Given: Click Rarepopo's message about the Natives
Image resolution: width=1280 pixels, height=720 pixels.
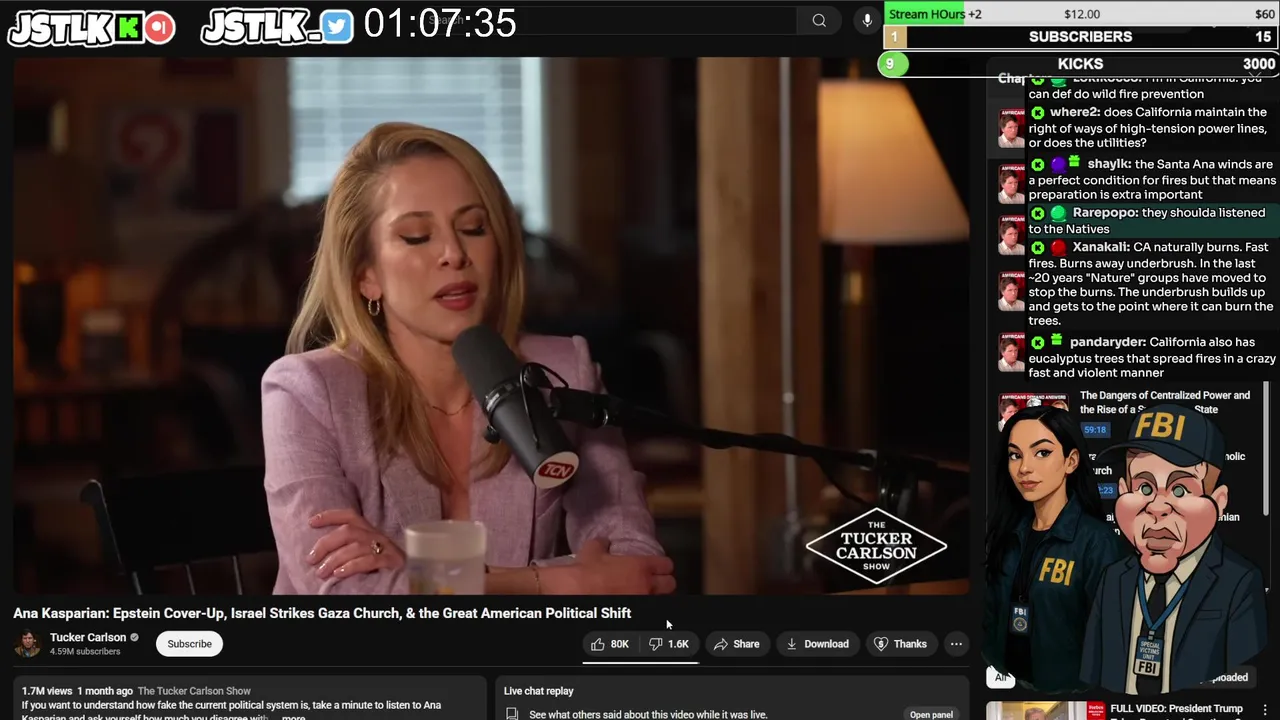Looking at the screenshot, I should click(x=1152, y=221).
